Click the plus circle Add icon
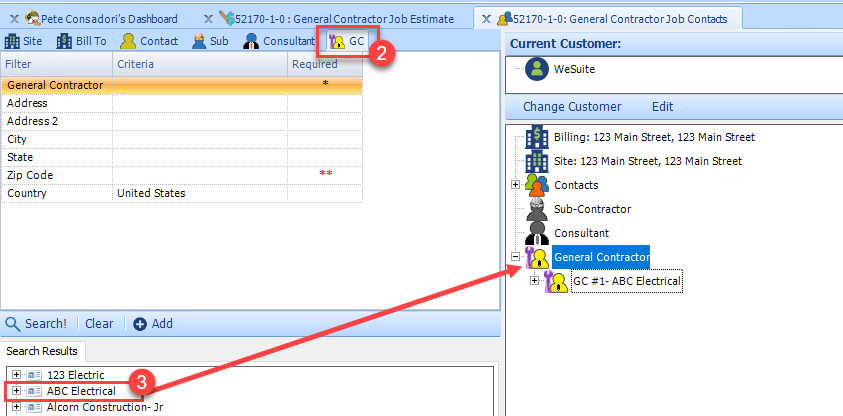The image size is (843, 416). (140, 324)
